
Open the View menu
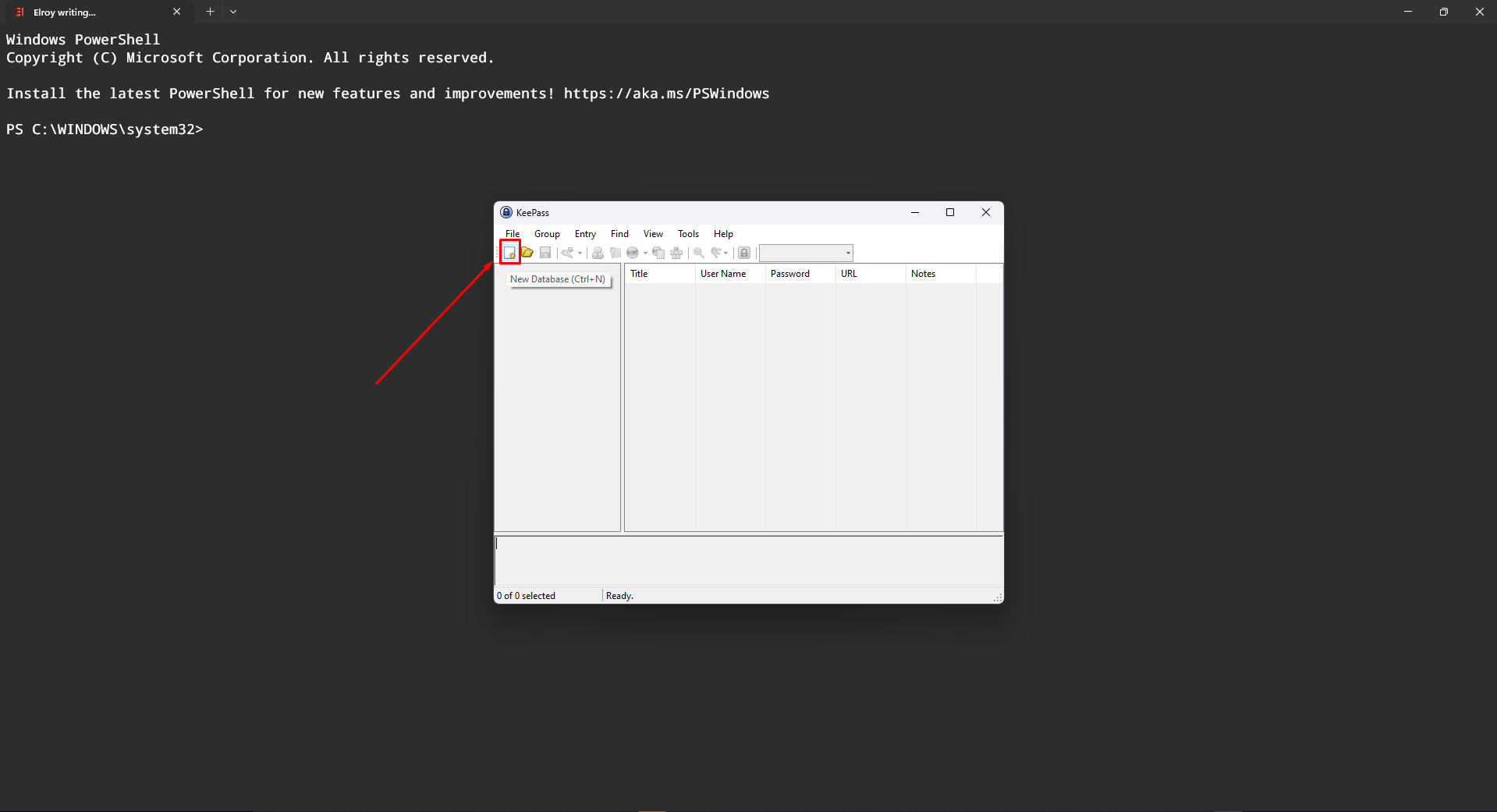653,234
